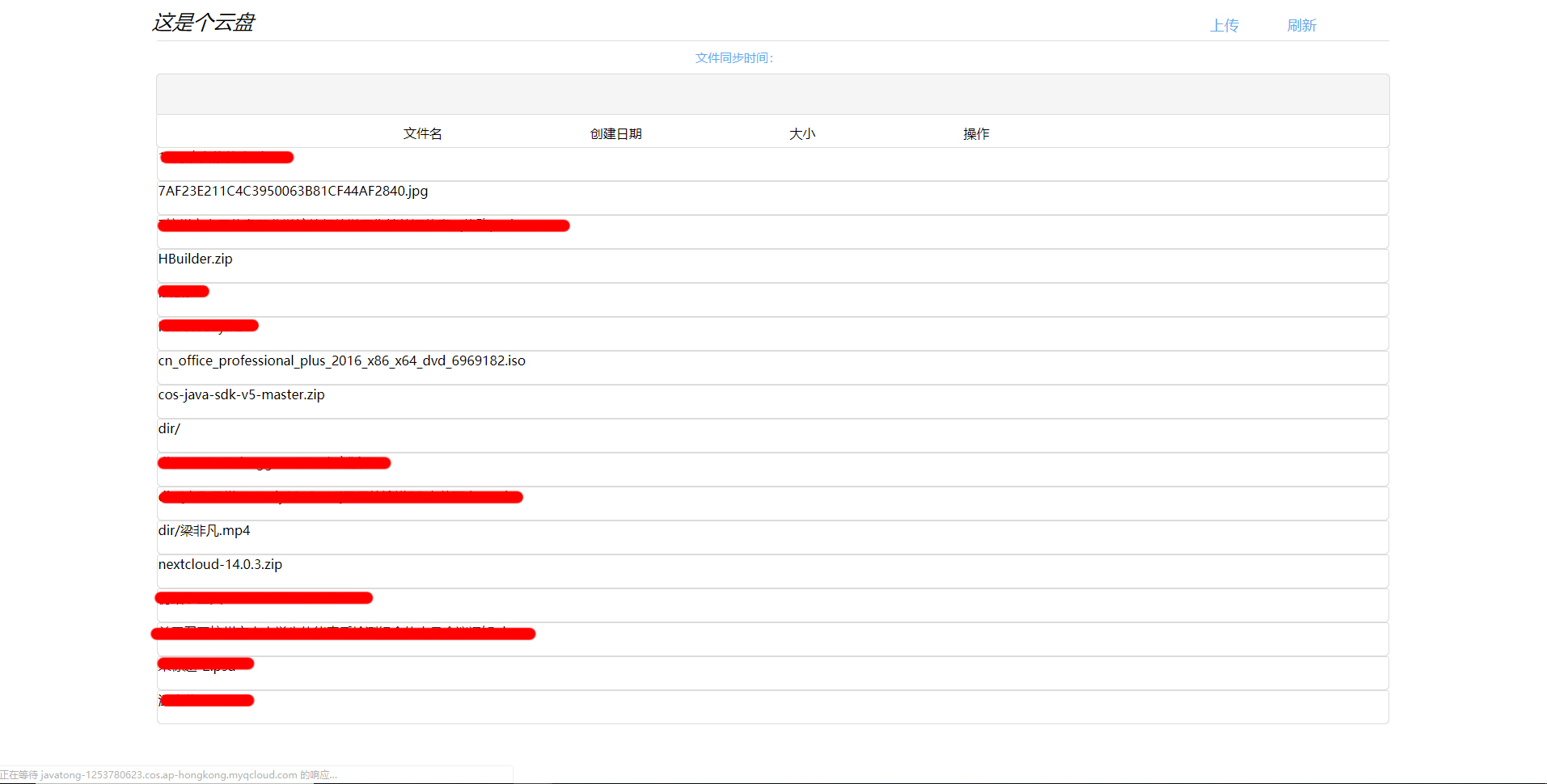This screenshot has height=784, width=1547.
Task: Open the dir/ folder entry
Action: [x=169, y=429]
